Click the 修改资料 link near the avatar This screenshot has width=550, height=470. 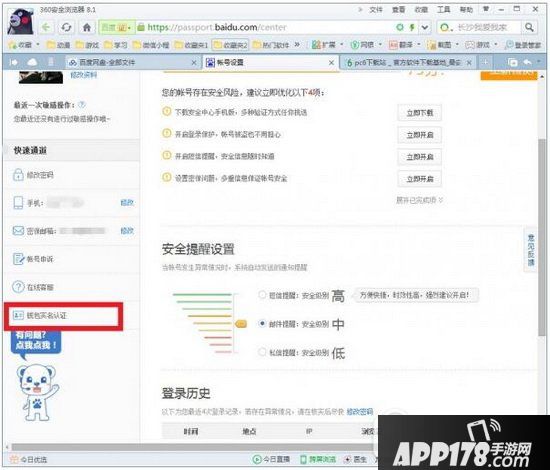[x=83, y=74]
